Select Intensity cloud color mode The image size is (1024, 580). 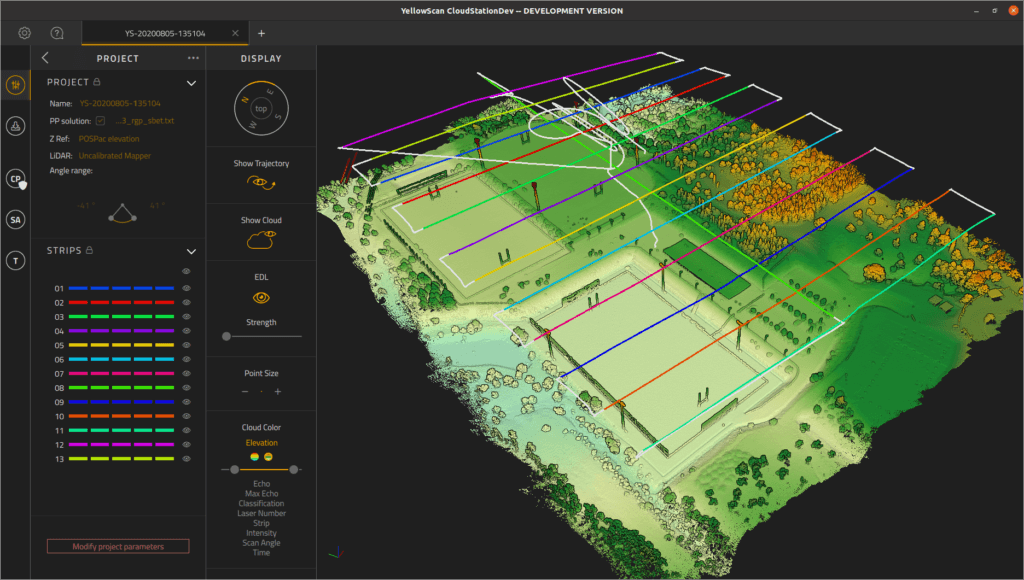point(261,532)
